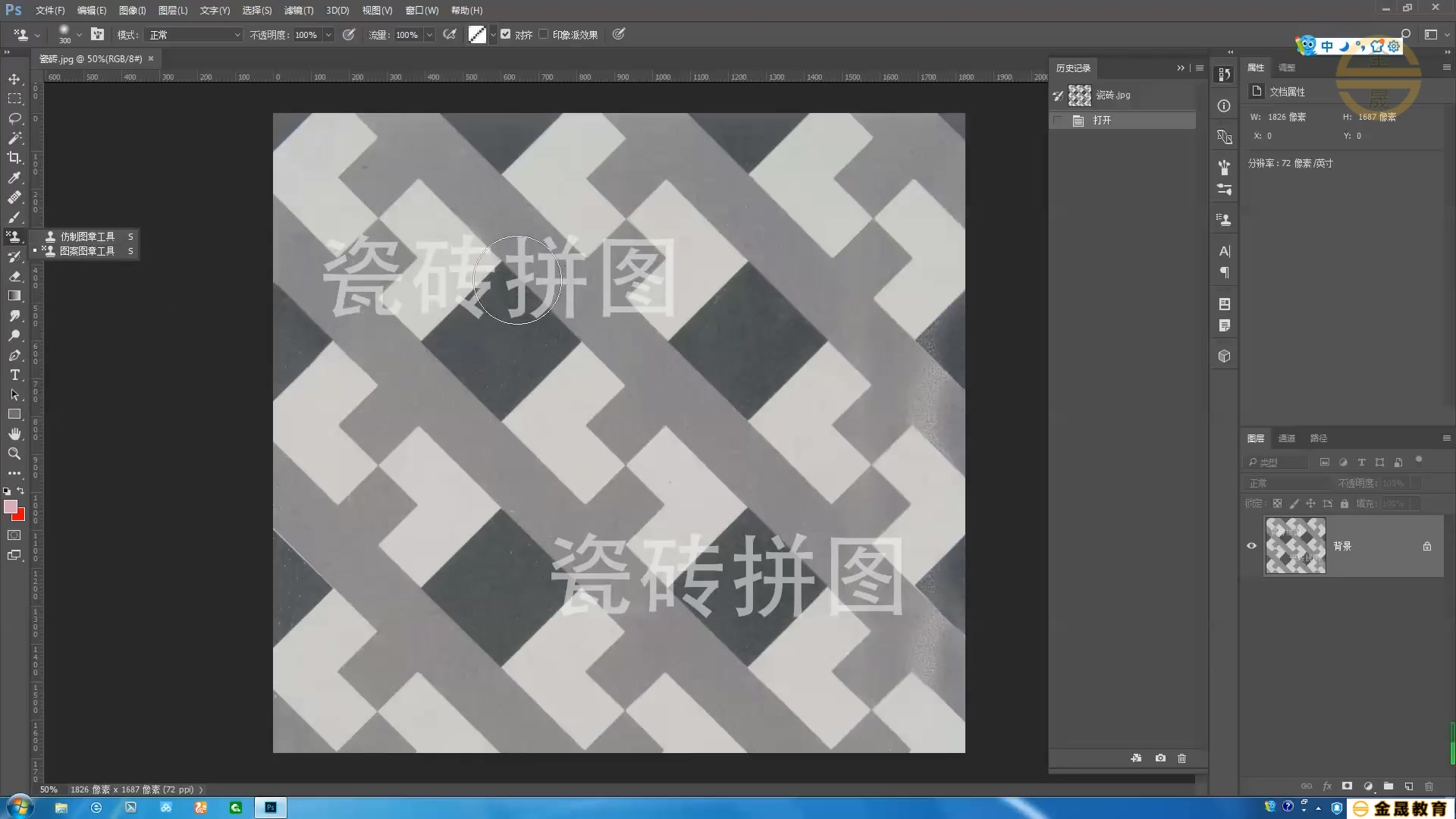Viewport: 1456px width, 819px height.
Task: Enable the 印象派效果 checkbox
Action: [544, 34]
